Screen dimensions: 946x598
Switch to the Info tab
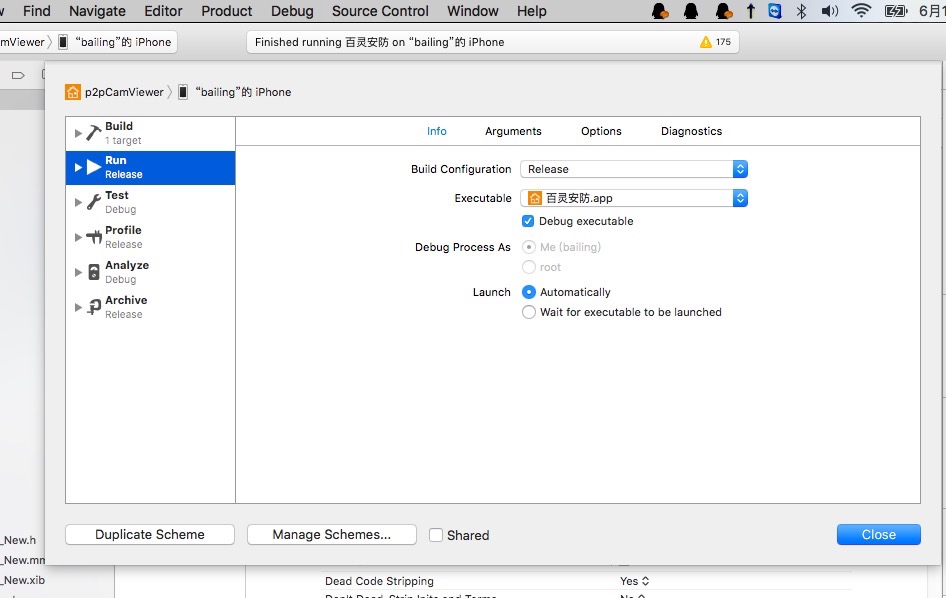(x=437, y=131)
